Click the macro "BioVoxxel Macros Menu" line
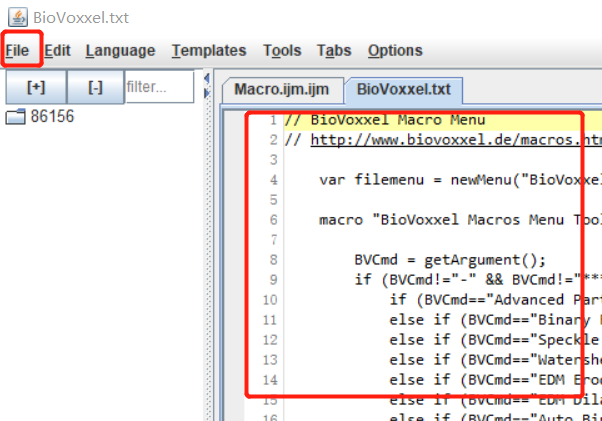Screen dimensions: 602x421 460,220
